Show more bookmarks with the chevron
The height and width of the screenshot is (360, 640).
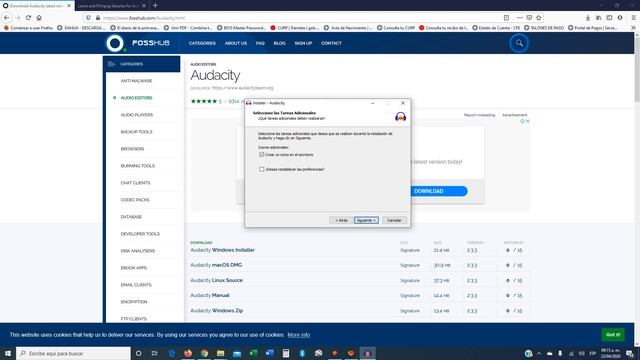[633, 28]
